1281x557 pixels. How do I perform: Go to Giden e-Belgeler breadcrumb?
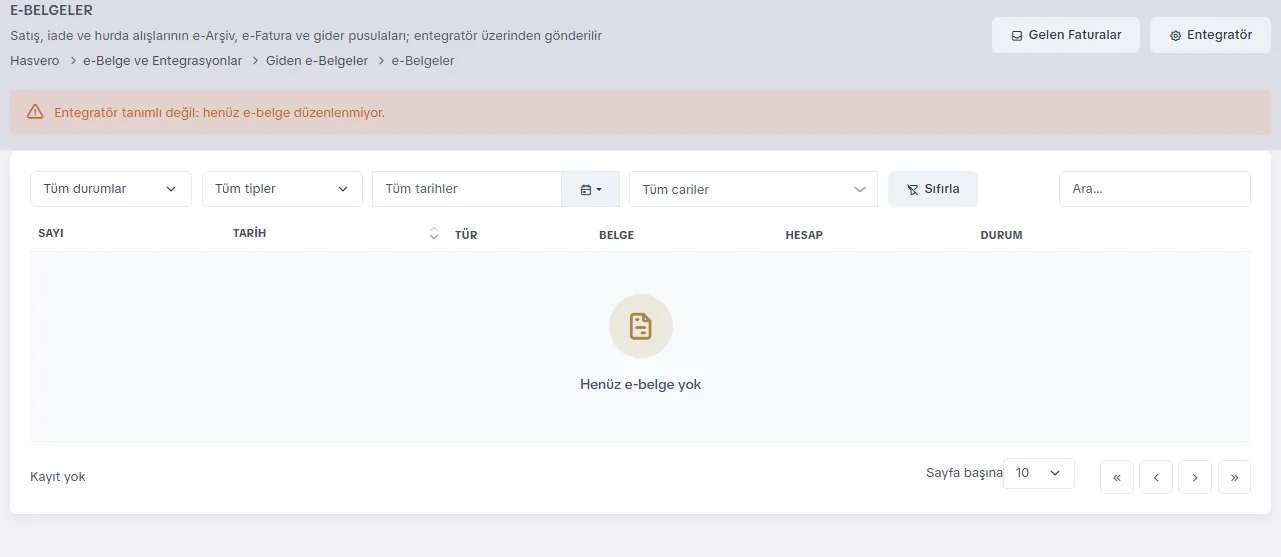(x=317, y=61)
